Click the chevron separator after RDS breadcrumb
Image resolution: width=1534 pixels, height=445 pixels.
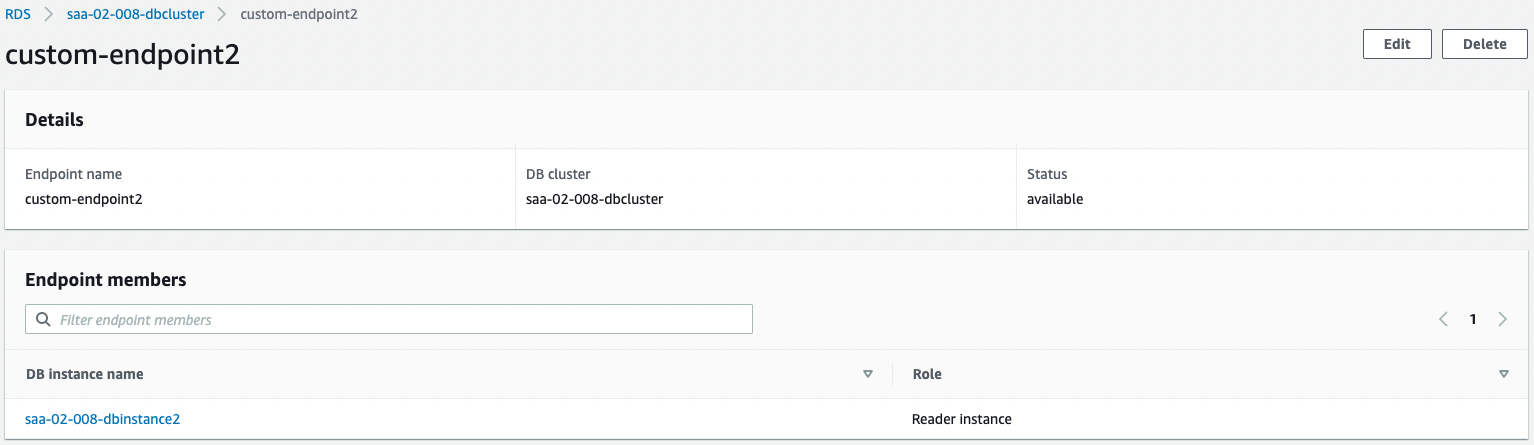(x=48, y=15)
